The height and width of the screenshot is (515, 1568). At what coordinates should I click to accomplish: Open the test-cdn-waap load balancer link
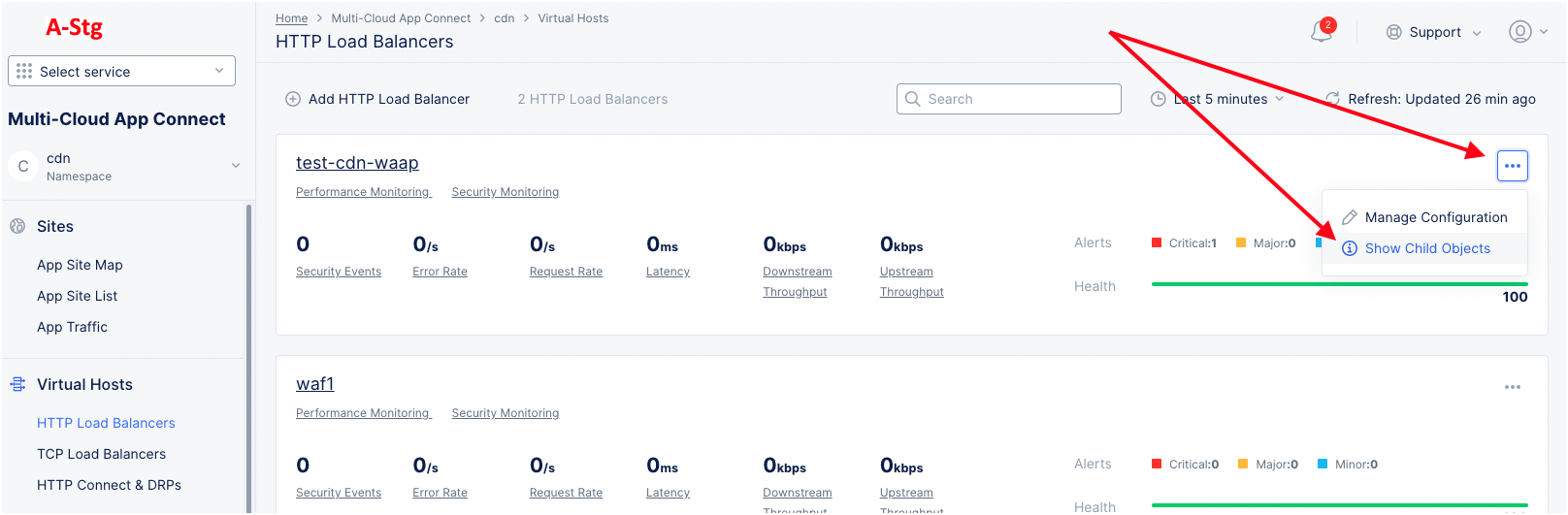pos(357,163)
